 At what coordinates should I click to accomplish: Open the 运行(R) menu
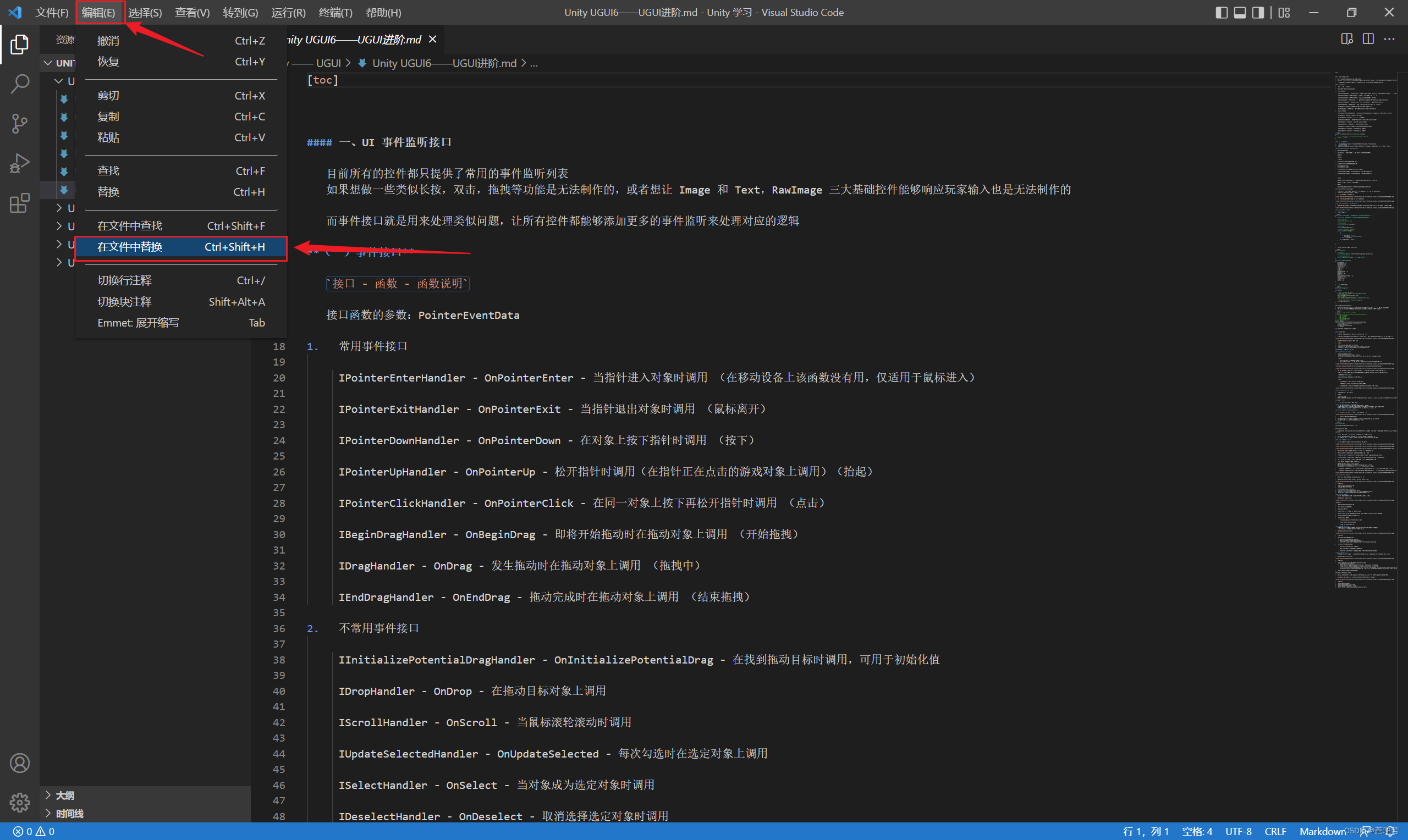tap(288, 13)
